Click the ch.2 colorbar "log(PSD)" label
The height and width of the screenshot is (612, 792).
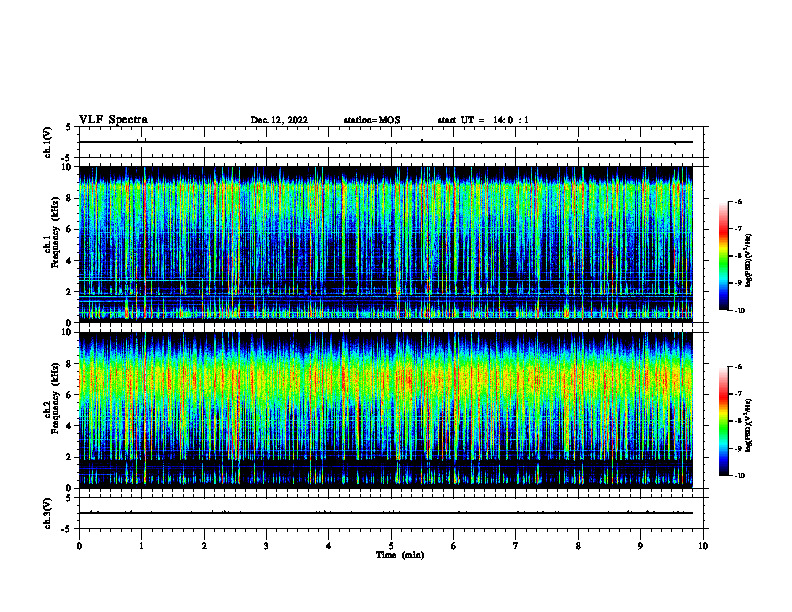click(749, 426)
